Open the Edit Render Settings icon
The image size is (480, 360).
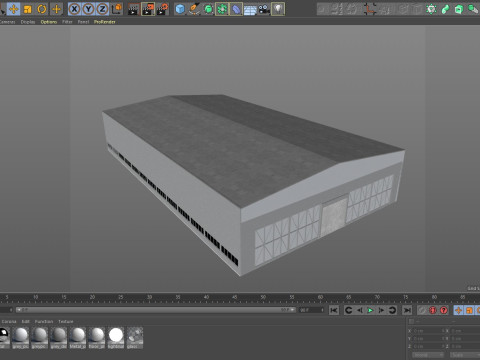coord(162,9)
